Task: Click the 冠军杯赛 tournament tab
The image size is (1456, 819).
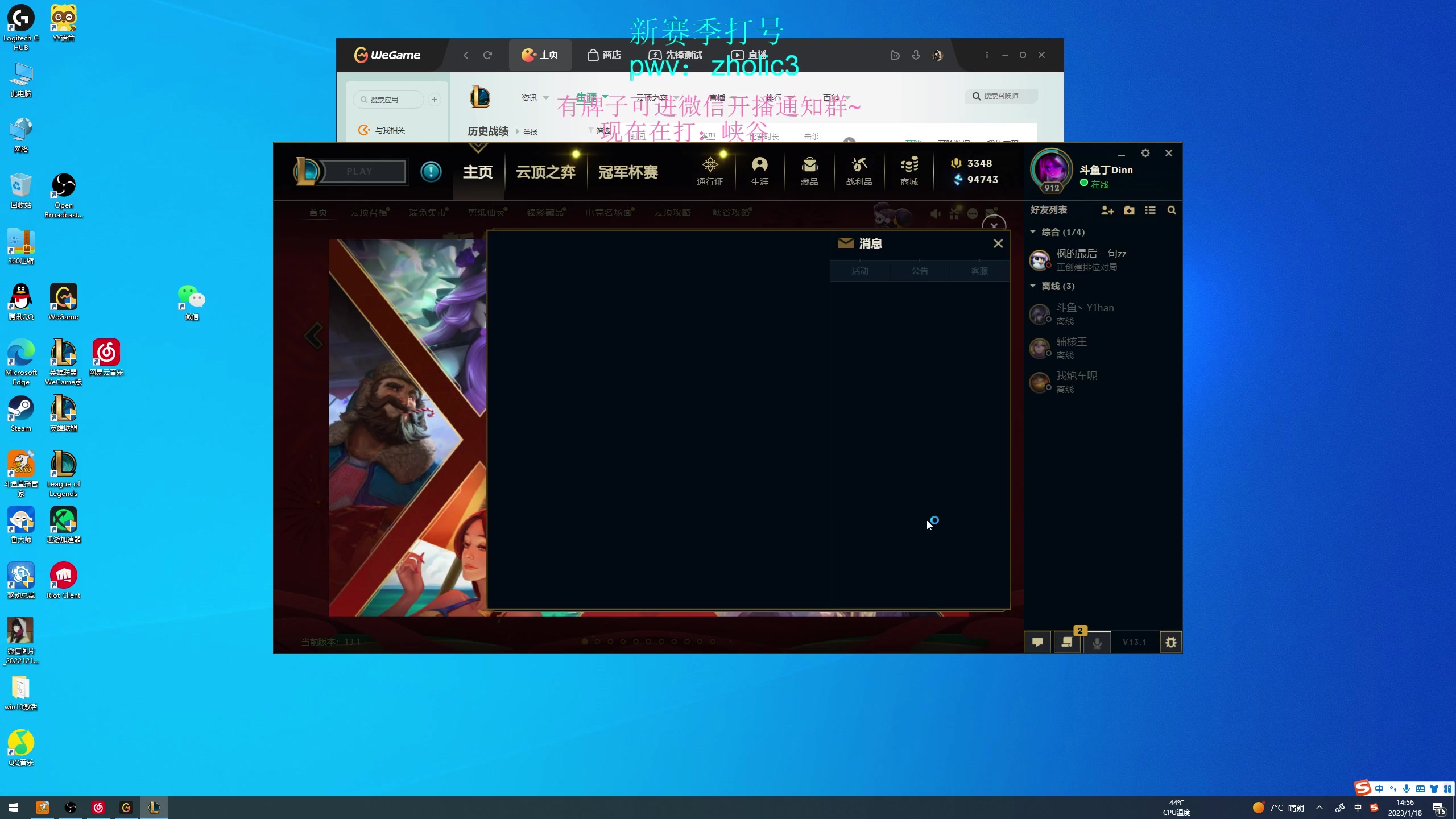Action: [628, 172]
